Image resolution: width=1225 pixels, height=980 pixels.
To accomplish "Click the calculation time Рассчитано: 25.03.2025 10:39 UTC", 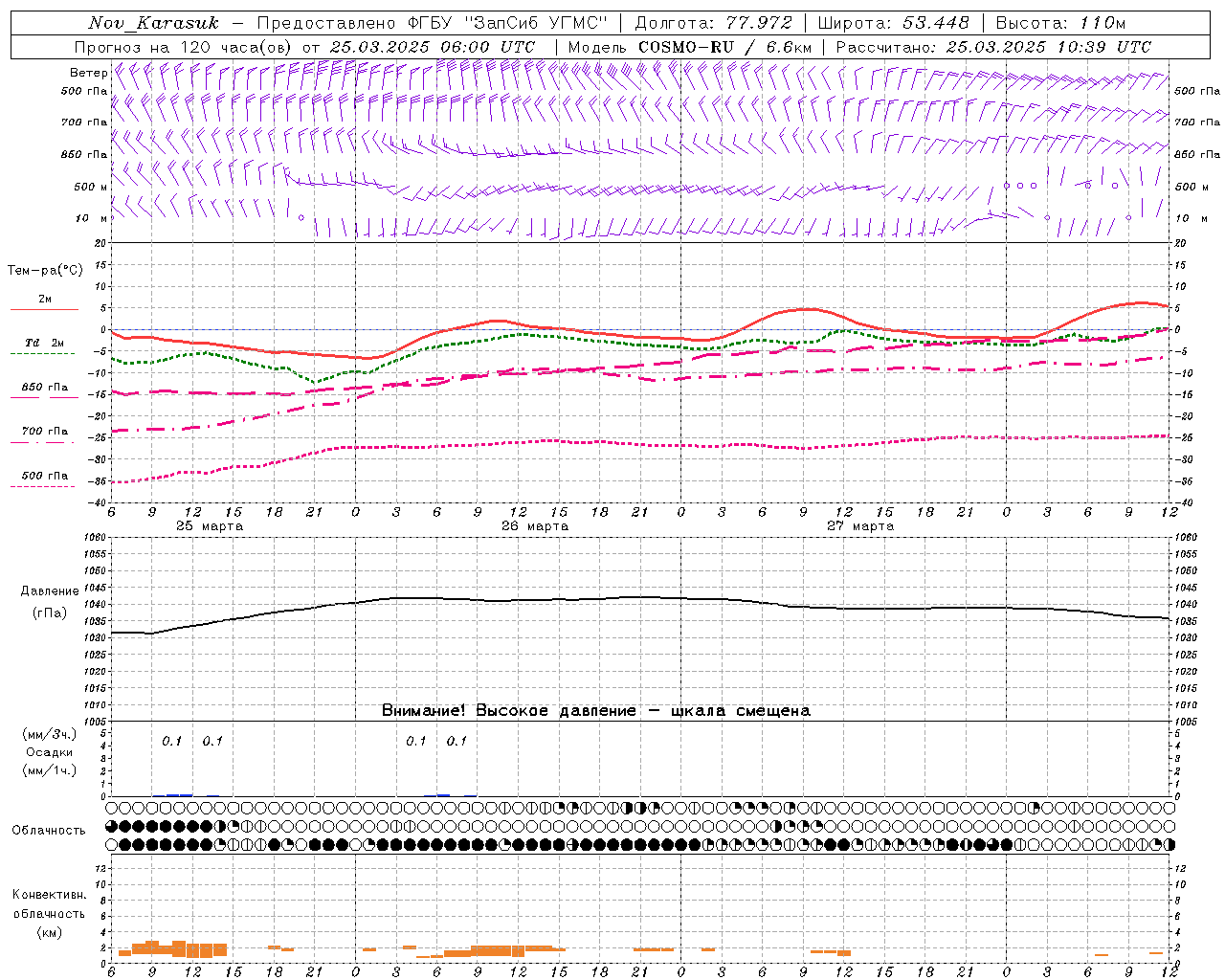I will [x=993, y=47].
